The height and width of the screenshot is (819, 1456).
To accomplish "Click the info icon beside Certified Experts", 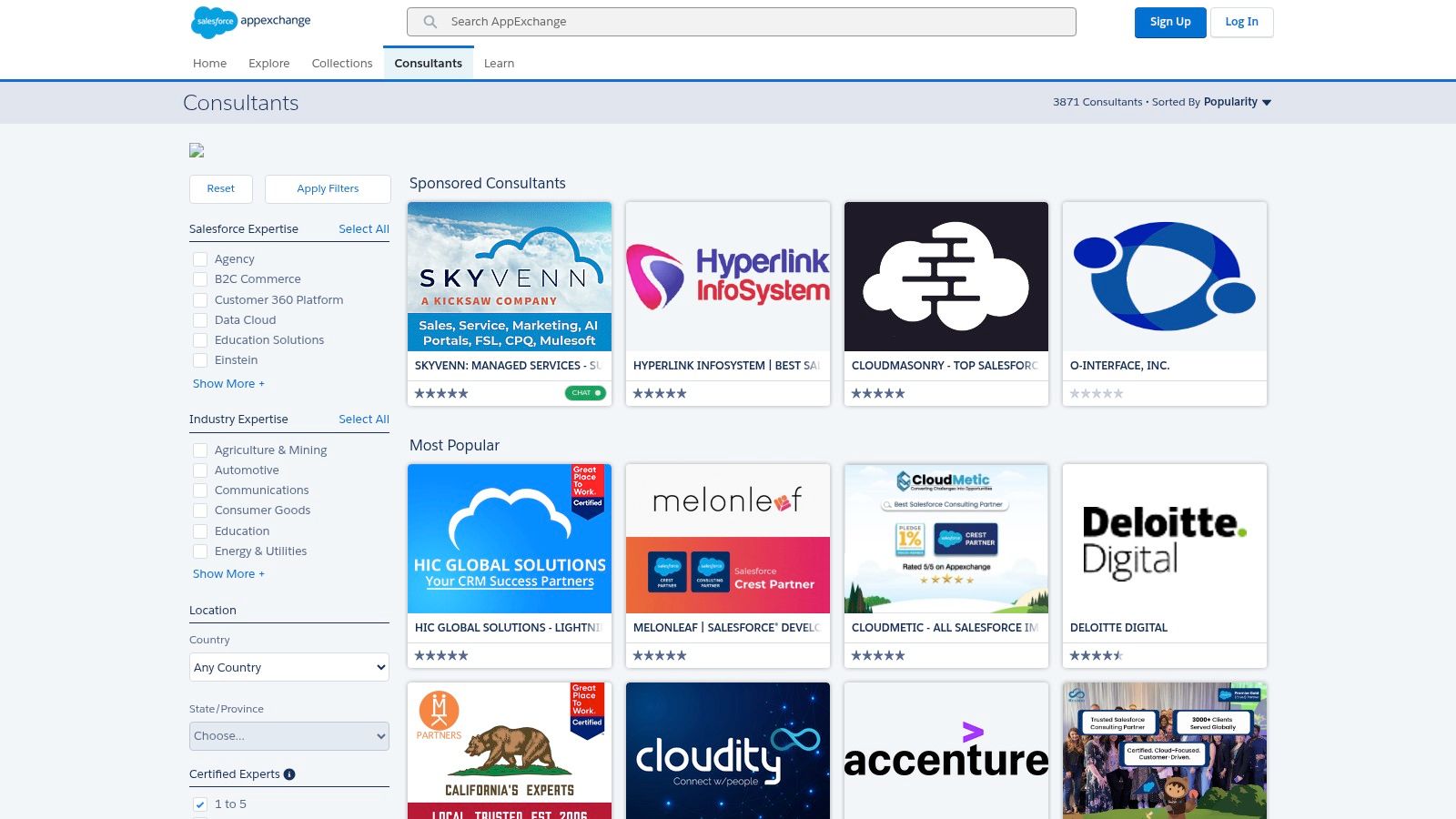I will tap(289, 774).
